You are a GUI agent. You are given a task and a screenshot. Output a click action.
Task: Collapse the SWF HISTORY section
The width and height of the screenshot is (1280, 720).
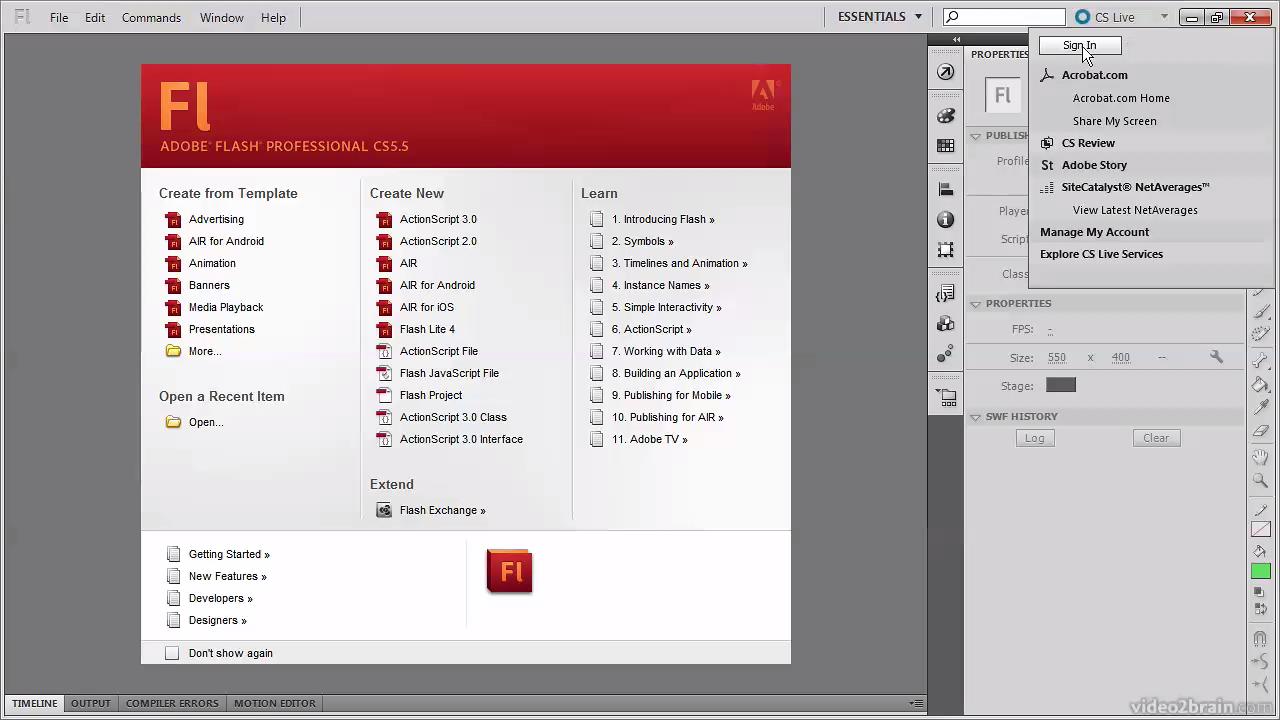pyautogui.click(x=975, y=416)
